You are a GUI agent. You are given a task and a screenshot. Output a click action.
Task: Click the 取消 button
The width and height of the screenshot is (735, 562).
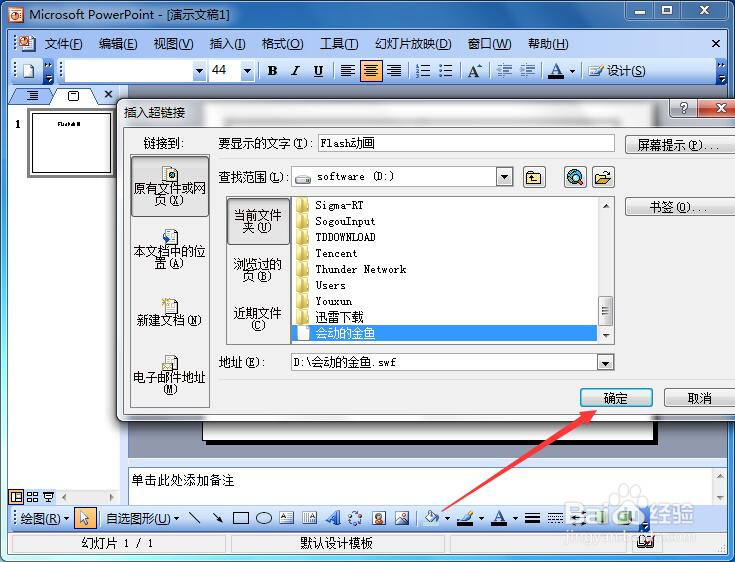pyautogui.click(x=699, y=398)
